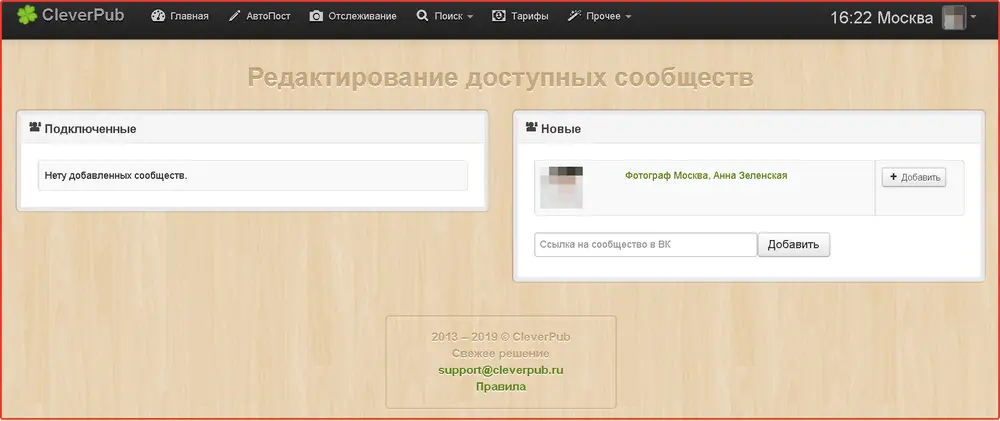The image size is (1000, 421).
Task: Click the Новые panel title
Action: 561,129
